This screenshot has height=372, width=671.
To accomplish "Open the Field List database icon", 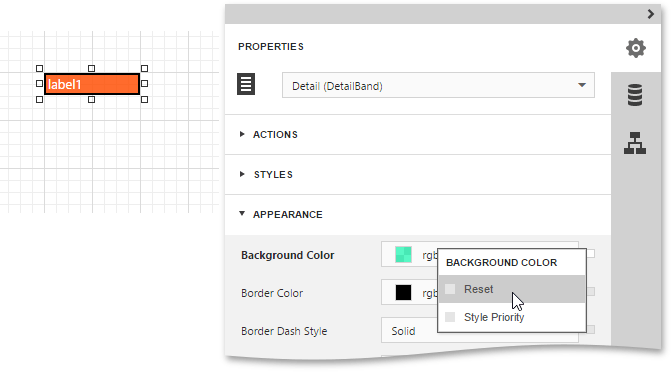I will click(x=635, y=95).
